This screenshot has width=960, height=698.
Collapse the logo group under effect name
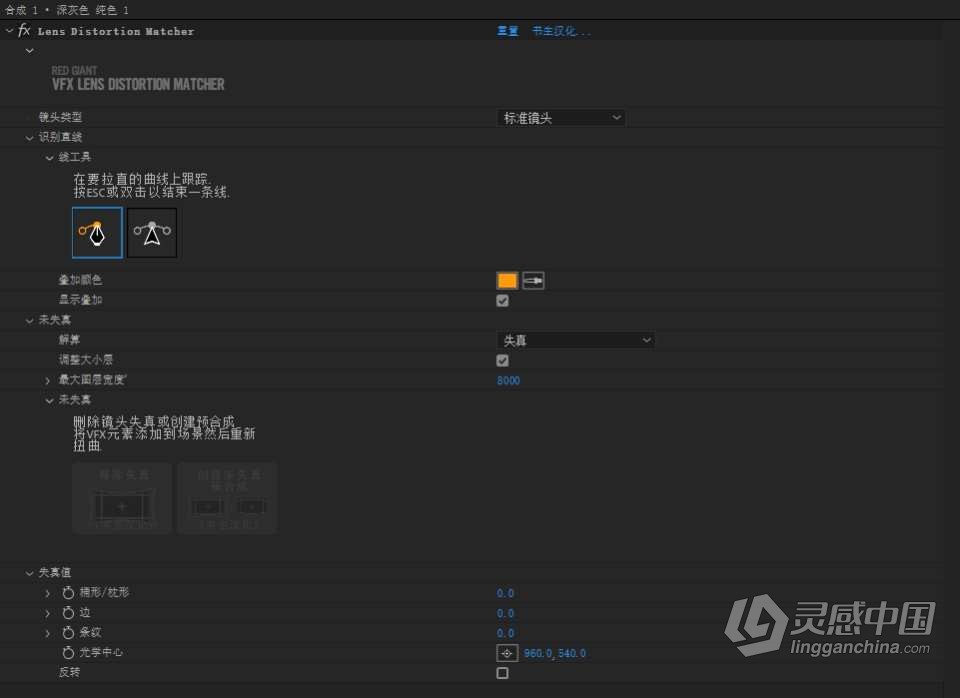[29, 51]
